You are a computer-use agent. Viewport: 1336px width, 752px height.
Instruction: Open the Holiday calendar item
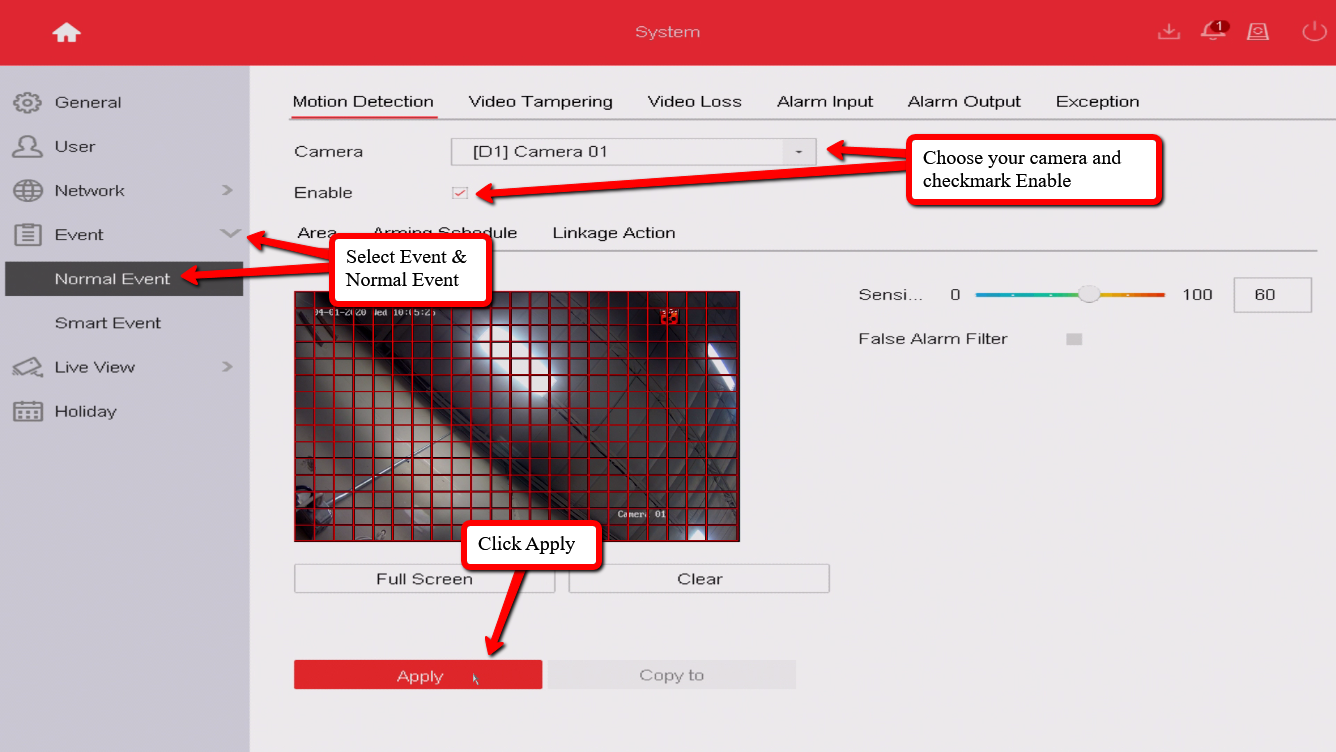pyautogui.click(x=27, y=411)
